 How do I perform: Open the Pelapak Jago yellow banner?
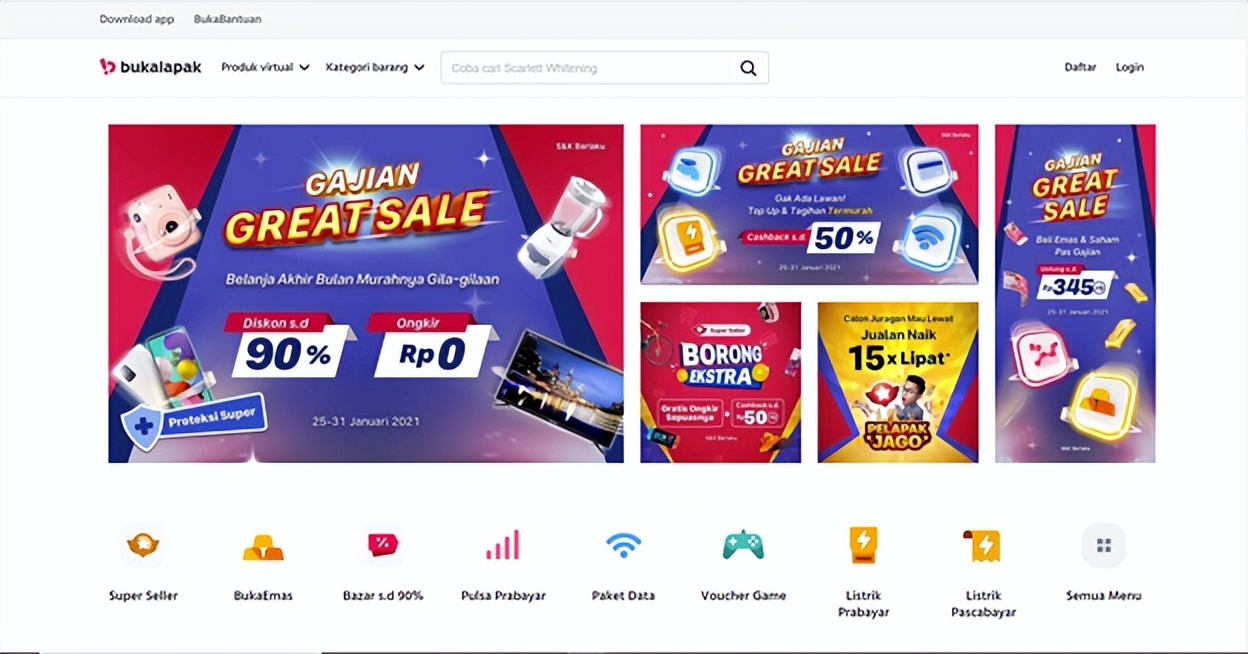click(898, 382)
